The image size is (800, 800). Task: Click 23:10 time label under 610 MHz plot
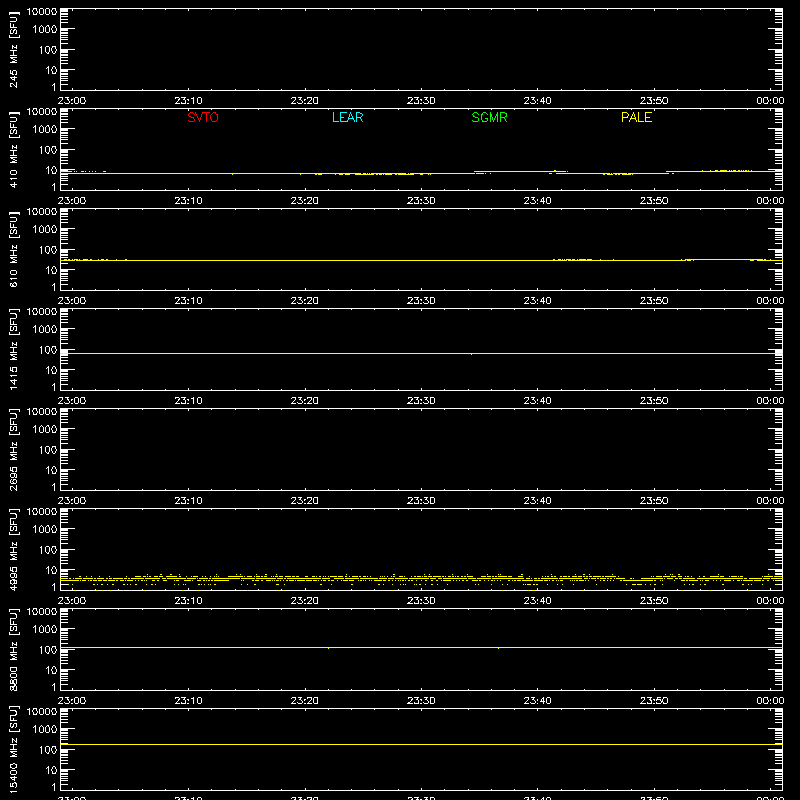[188, 301]
